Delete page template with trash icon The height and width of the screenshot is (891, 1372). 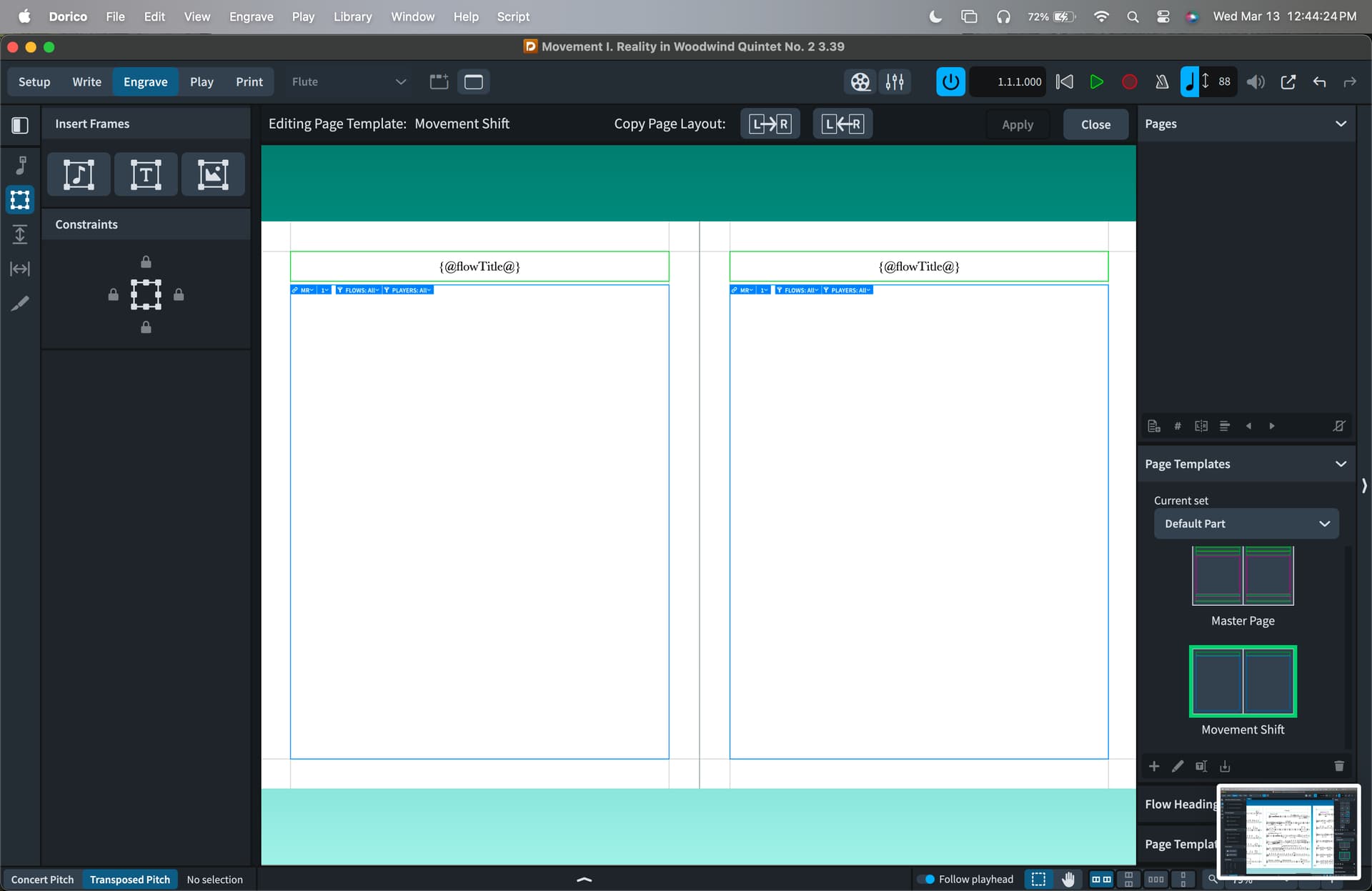click(x=1338, y=766)
